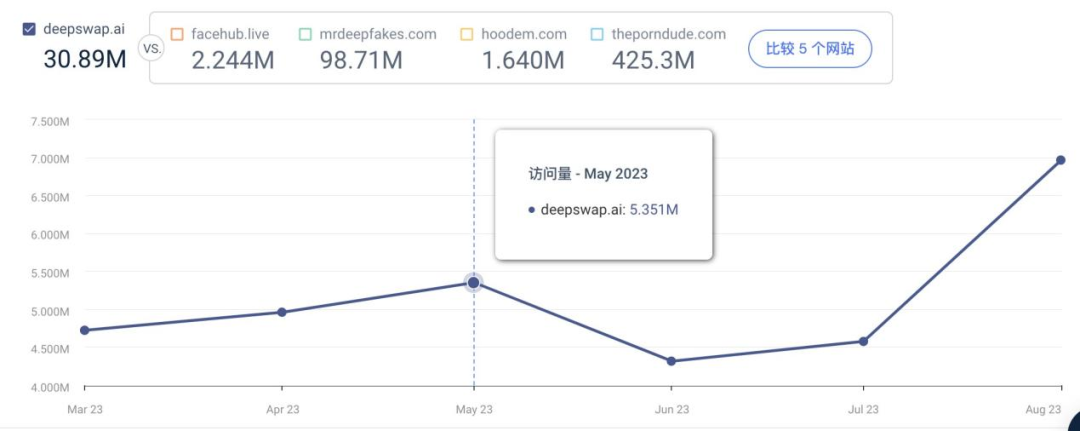The image size is (1080, 431).
Task: Click the 比较 5 个网站 button
Action: tap(810, 48)
